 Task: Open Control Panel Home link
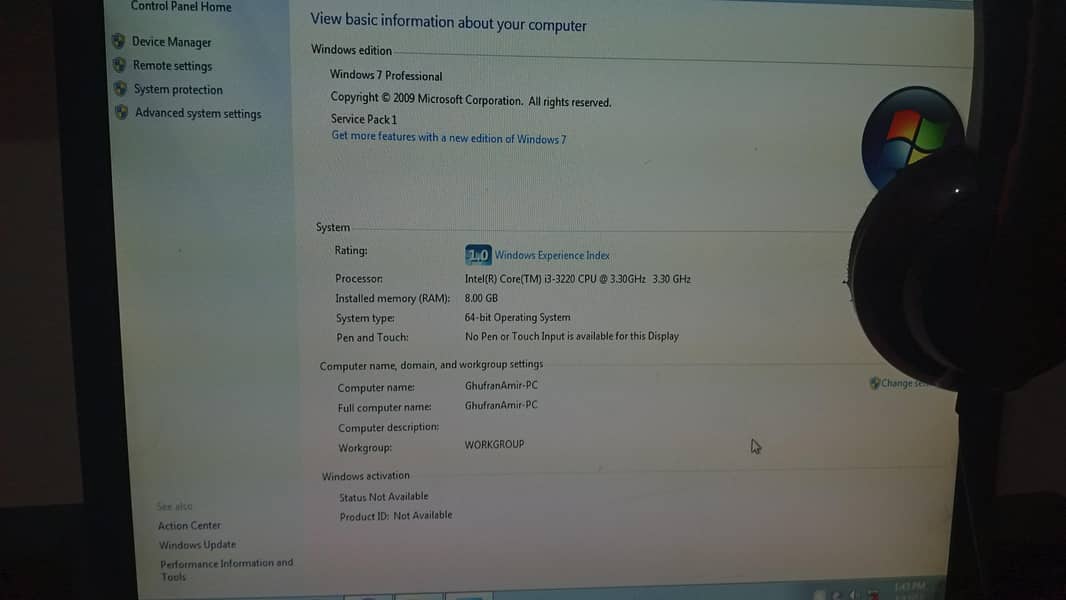(181, 7)
